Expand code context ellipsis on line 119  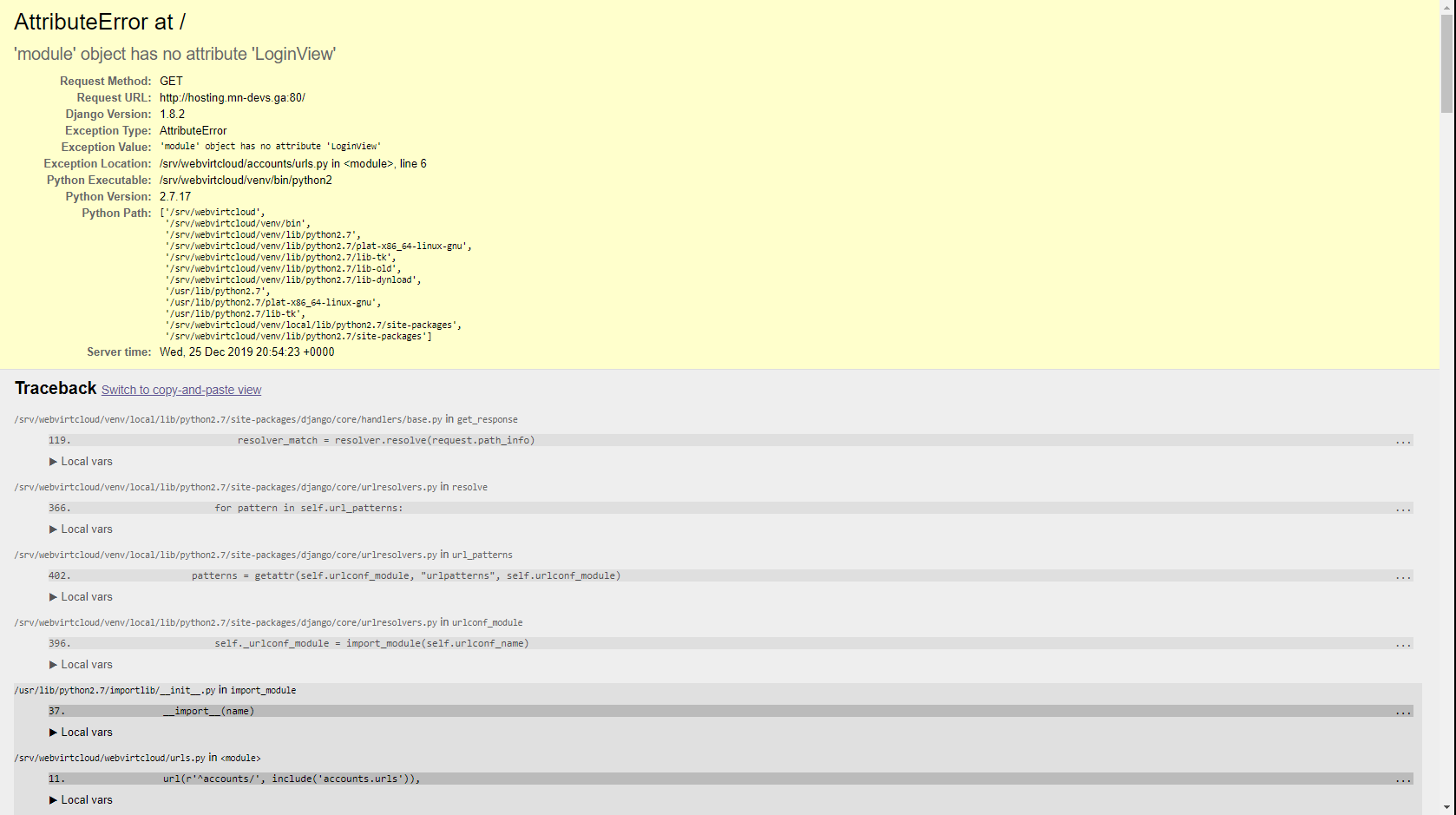(1403, 441)
